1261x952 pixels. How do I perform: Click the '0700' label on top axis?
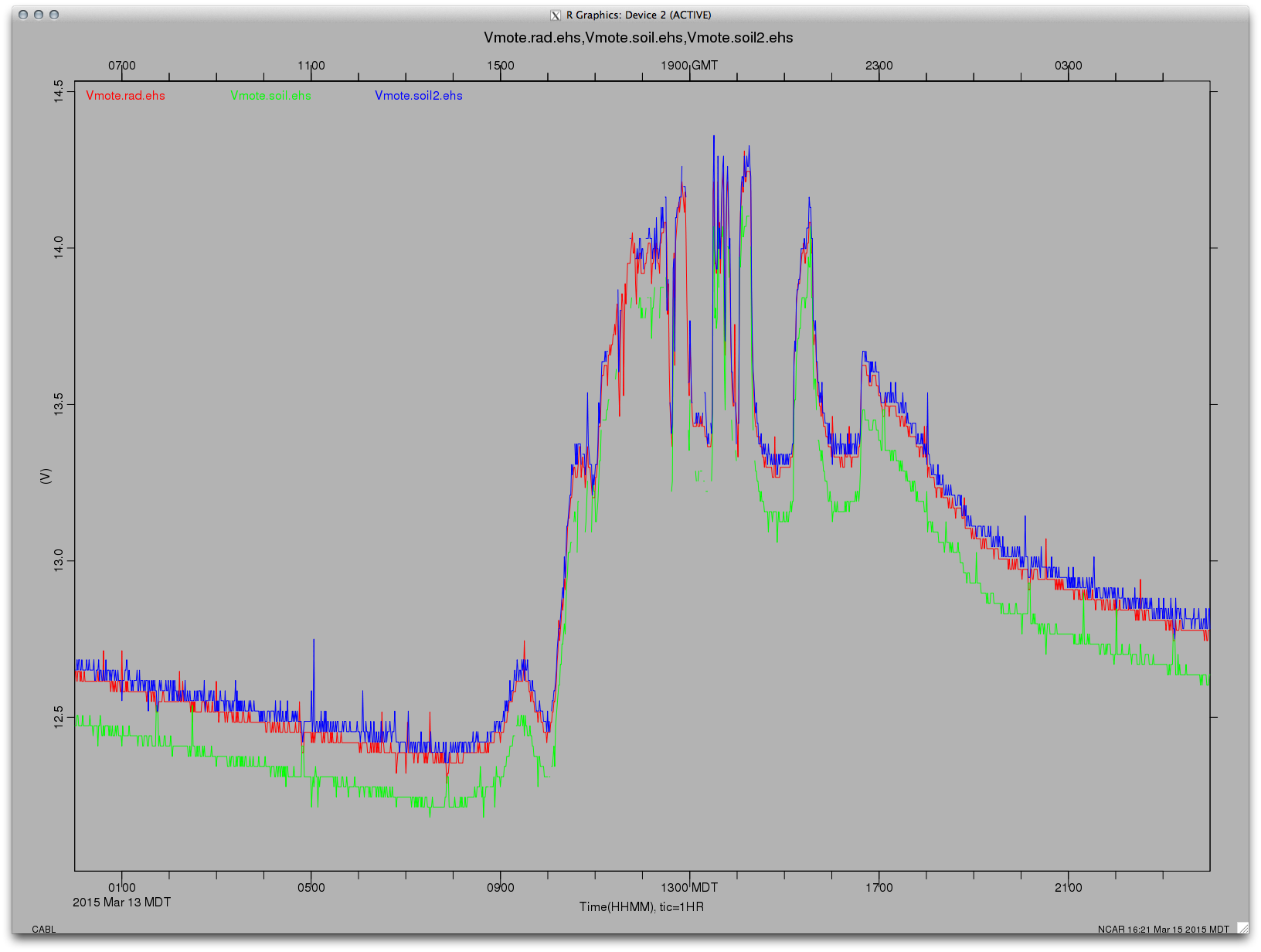[121, 66]
